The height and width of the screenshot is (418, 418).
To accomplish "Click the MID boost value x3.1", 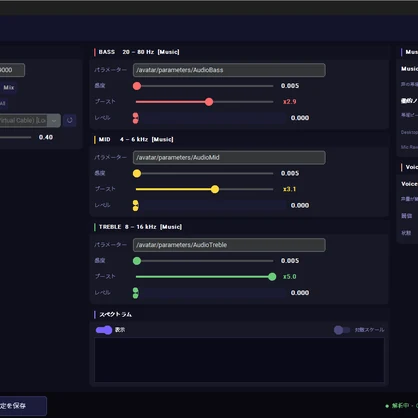I will pos(289,189).
